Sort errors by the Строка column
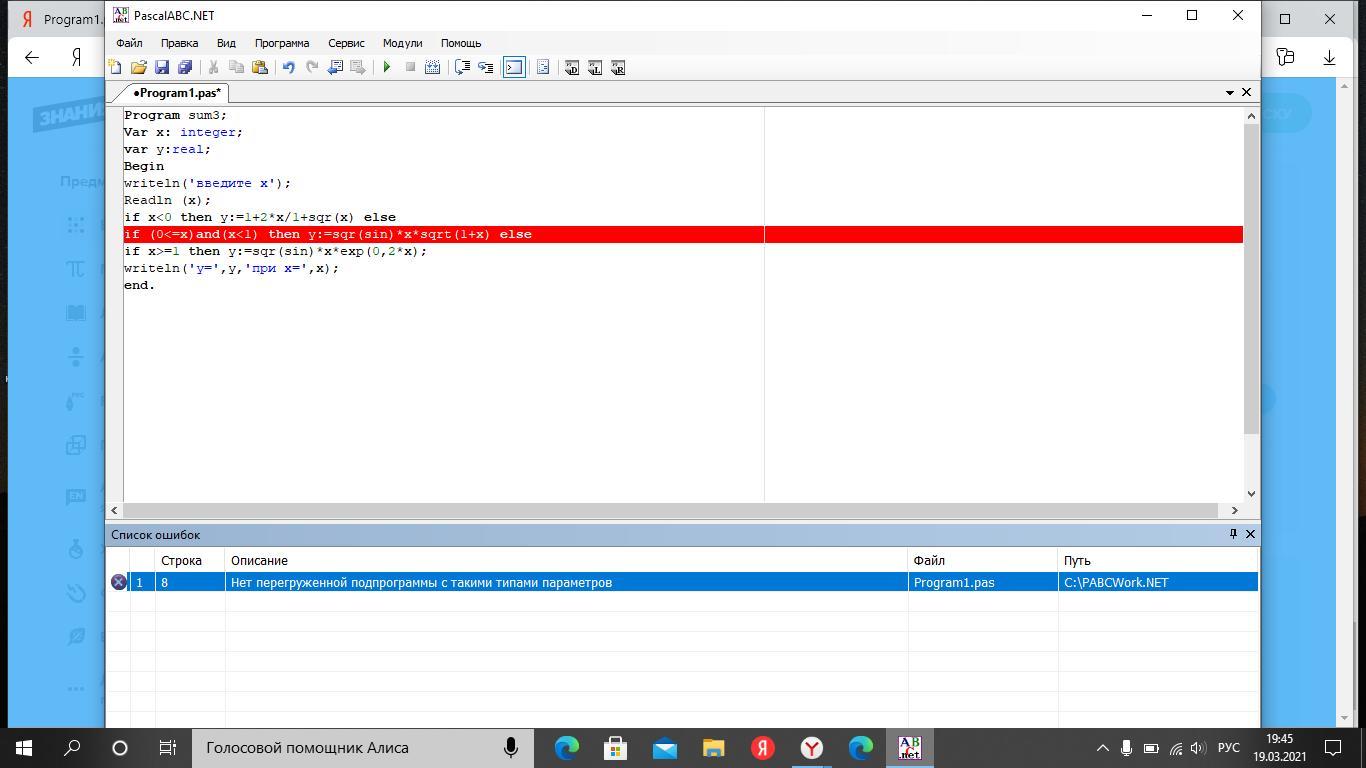The height and width of the screenshot is (768, 1366). pyautogui.click(x=190, y=561)
